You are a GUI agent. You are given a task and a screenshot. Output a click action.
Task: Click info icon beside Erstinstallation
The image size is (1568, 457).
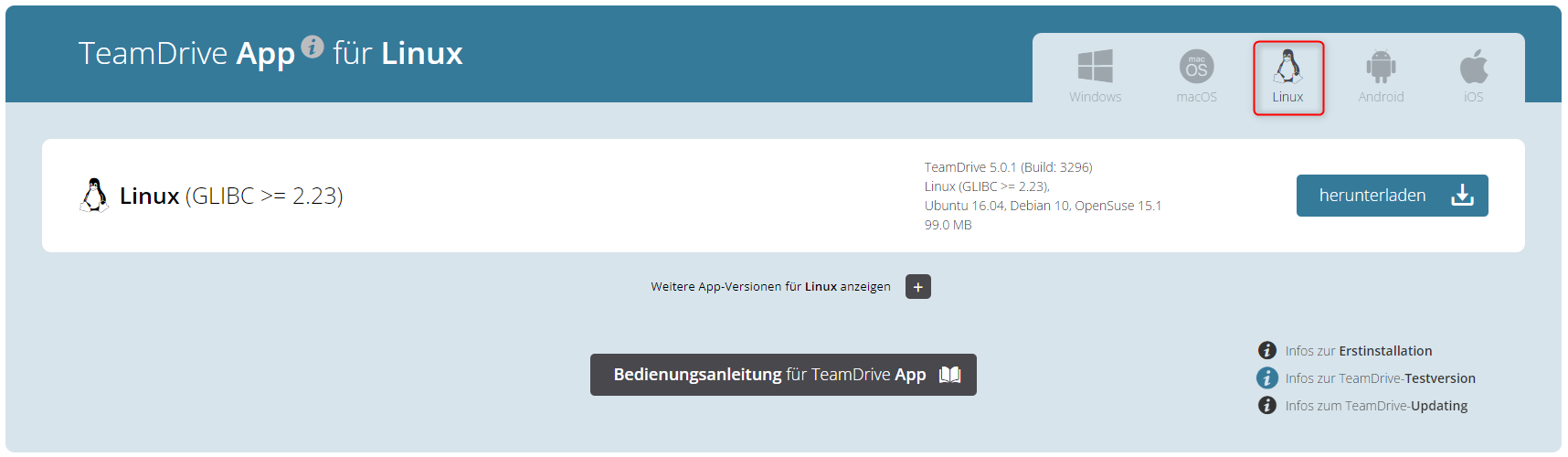[1266, 350]
